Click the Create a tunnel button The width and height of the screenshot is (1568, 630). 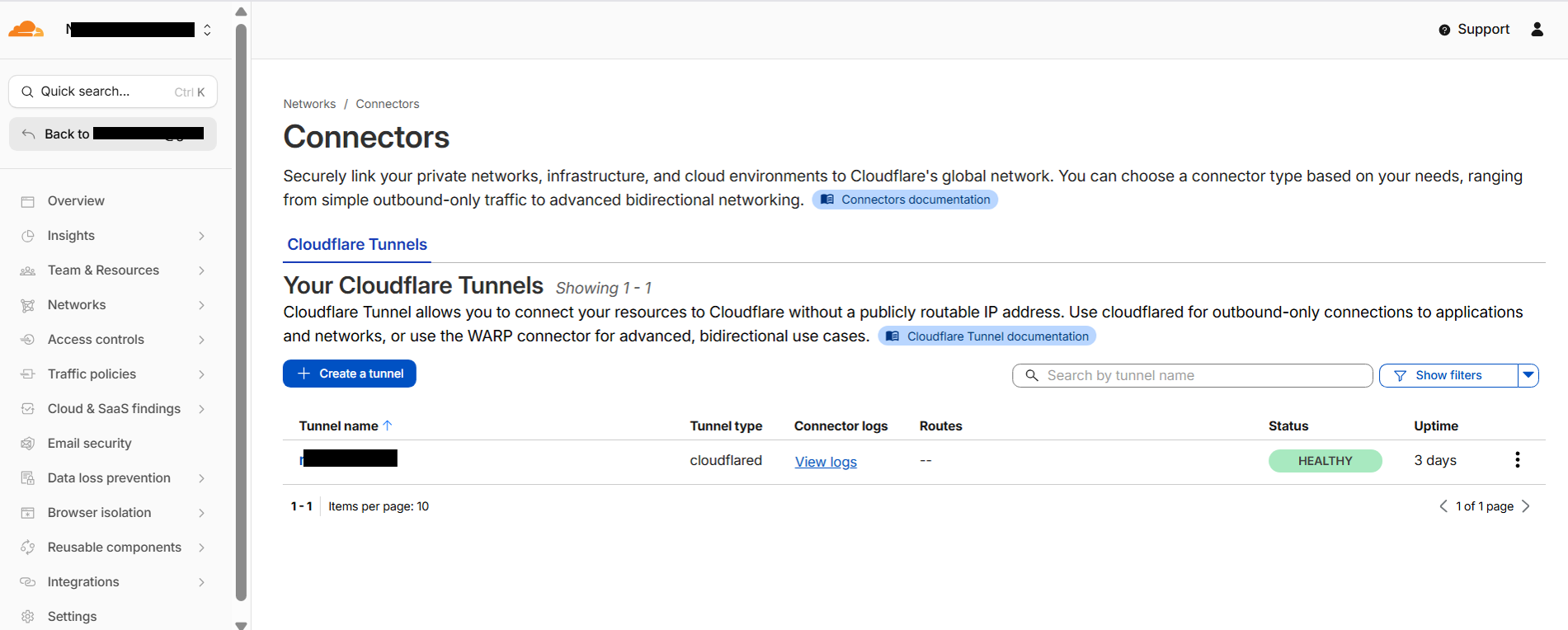tap(350, 374)
